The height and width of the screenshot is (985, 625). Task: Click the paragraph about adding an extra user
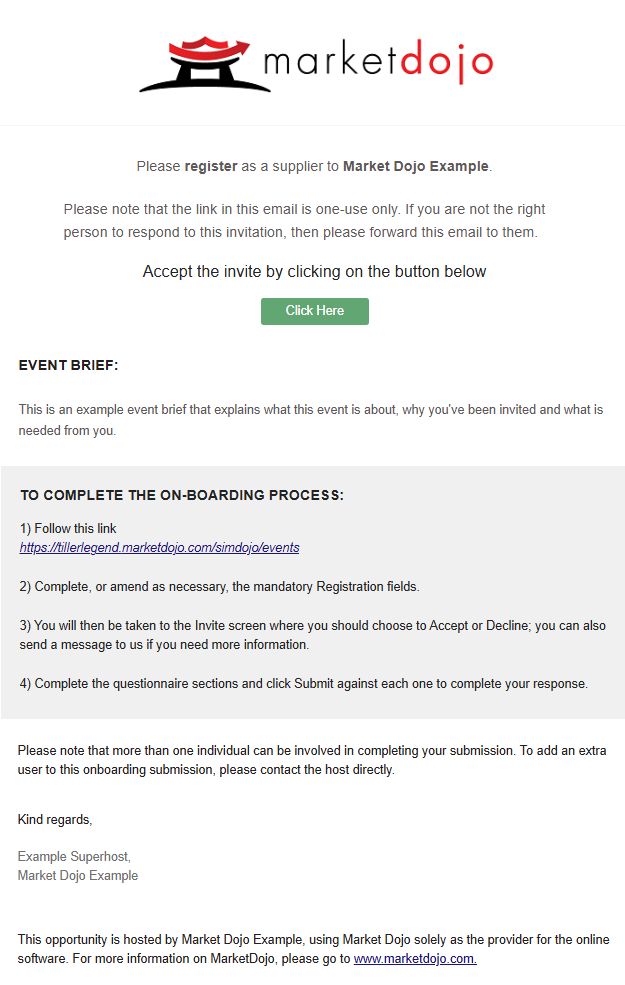[312, 760]
